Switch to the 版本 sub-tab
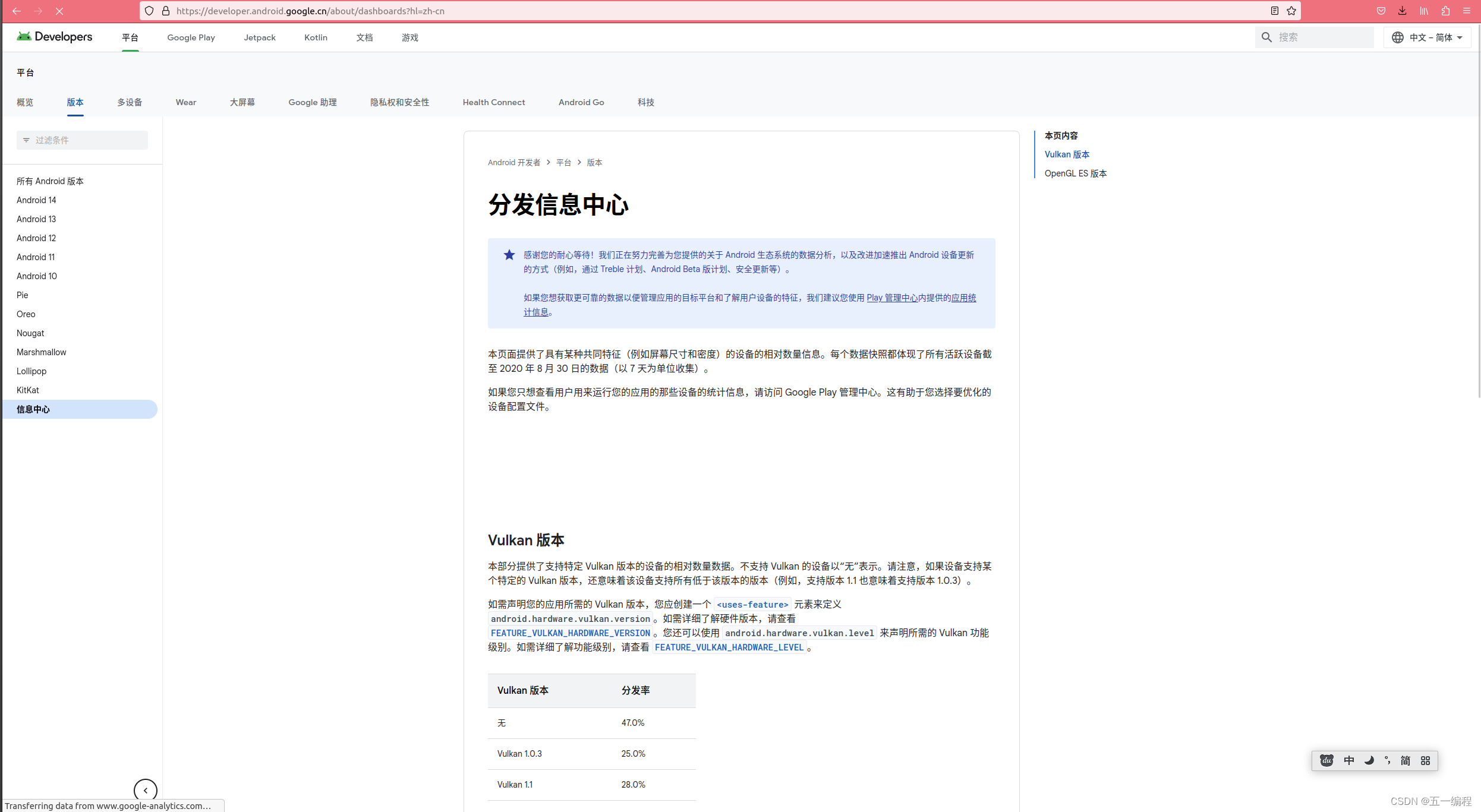The height and width of the screenshot is (812, 1481). pyautogui.click(x=75, y=102)
